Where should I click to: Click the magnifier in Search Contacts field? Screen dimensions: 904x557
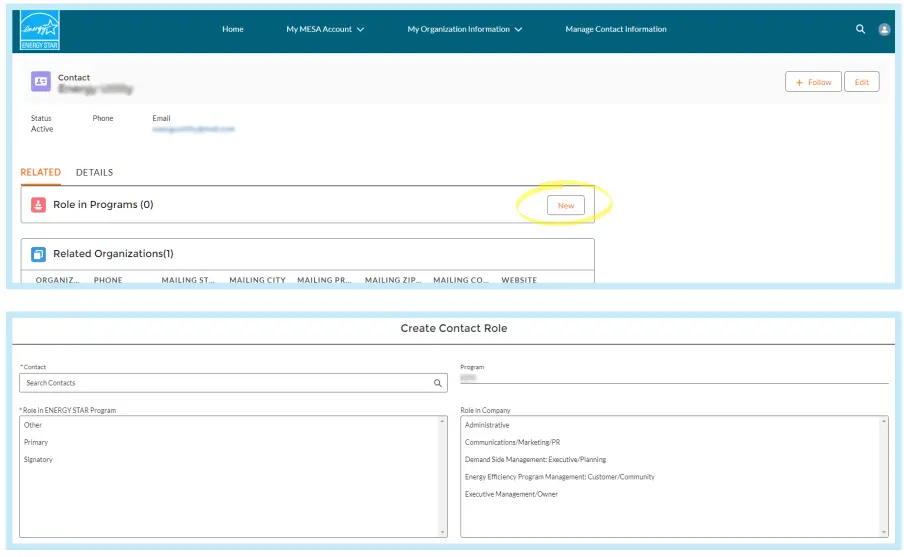click(x=438, y=383)
